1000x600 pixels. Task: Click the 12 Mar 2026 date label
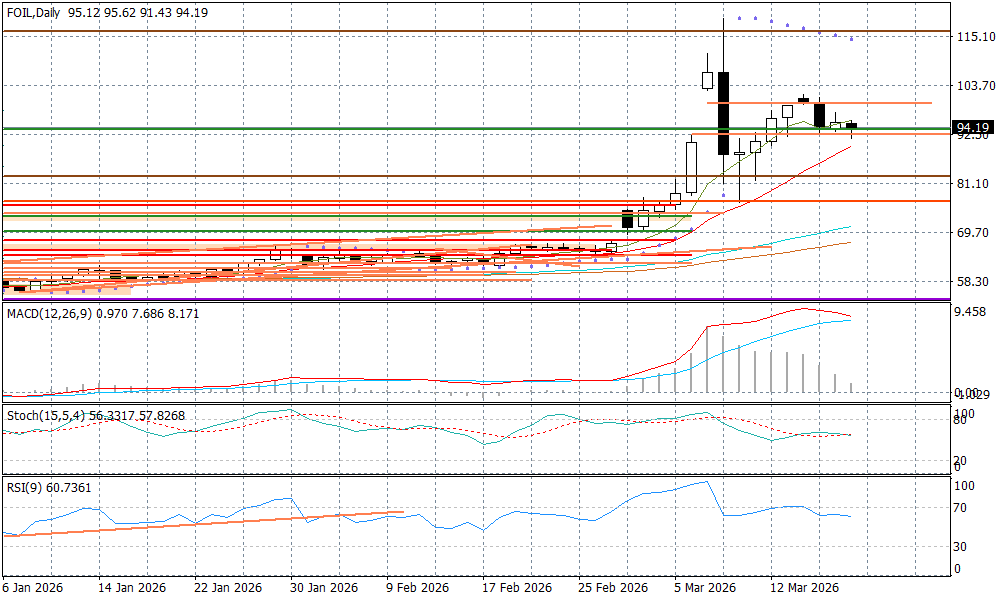tap(804, 587)
